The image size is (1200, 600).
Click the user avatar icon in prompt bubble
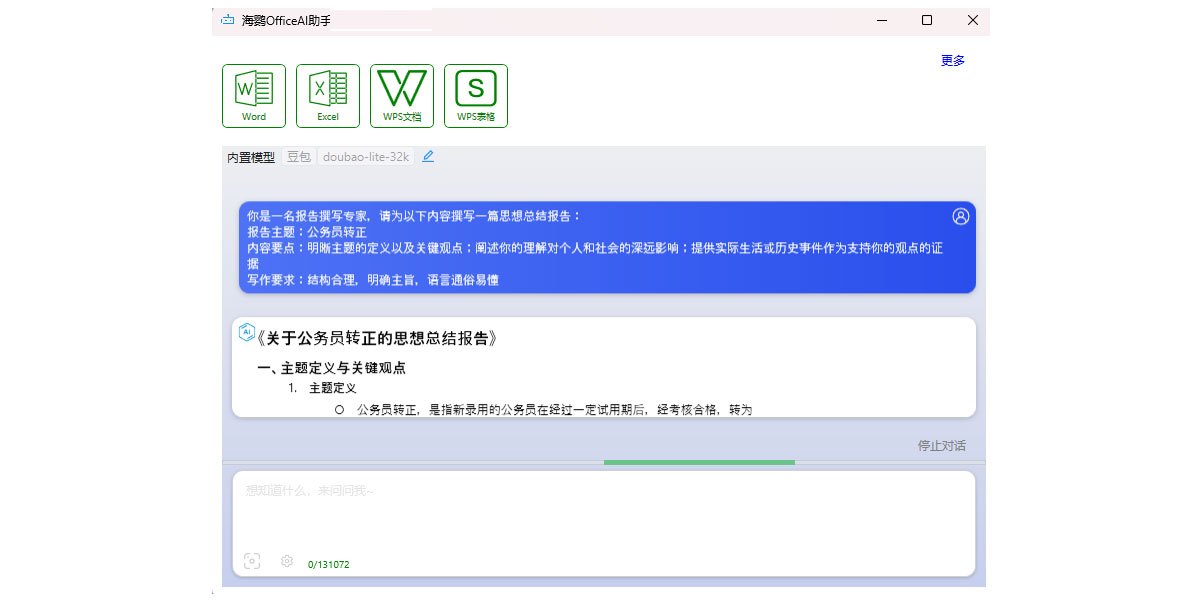coord(961,216)
